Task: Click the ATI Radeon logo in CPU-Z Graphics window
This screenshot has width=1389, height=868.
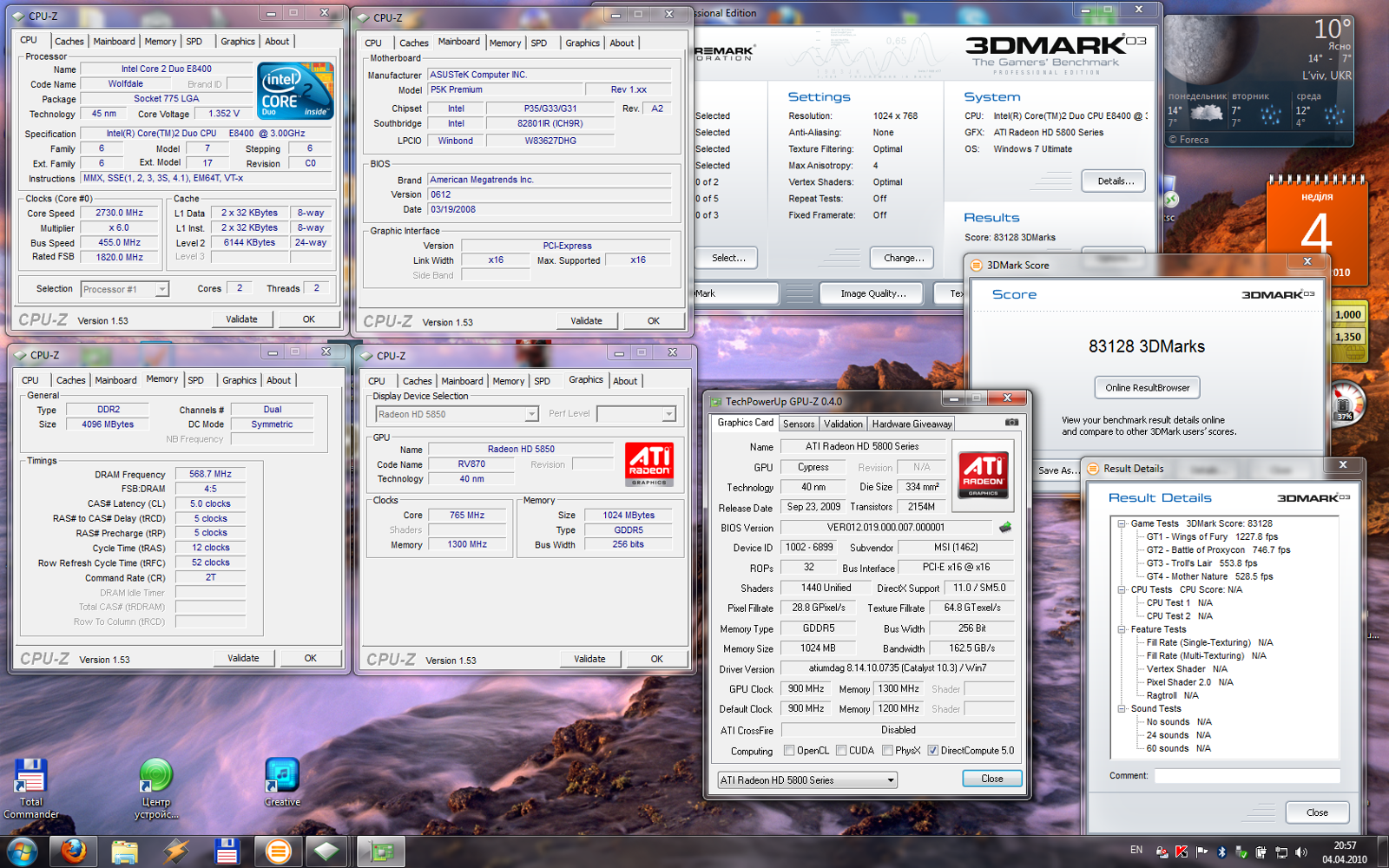Action: pos(649,464)
